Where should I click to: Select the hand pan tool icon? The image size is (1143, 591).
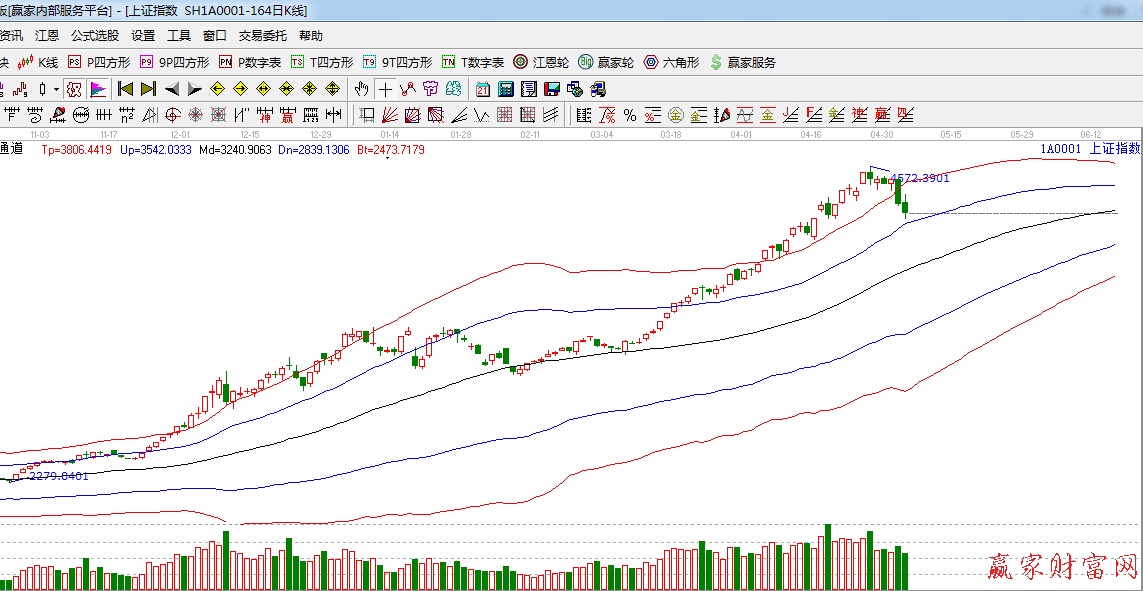pyautogui.click(x=362, y=89)
